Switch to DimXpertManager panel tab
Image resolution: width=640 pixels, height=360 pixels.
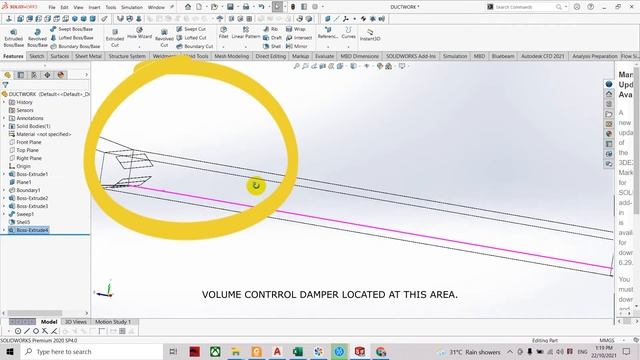(47, 75)
